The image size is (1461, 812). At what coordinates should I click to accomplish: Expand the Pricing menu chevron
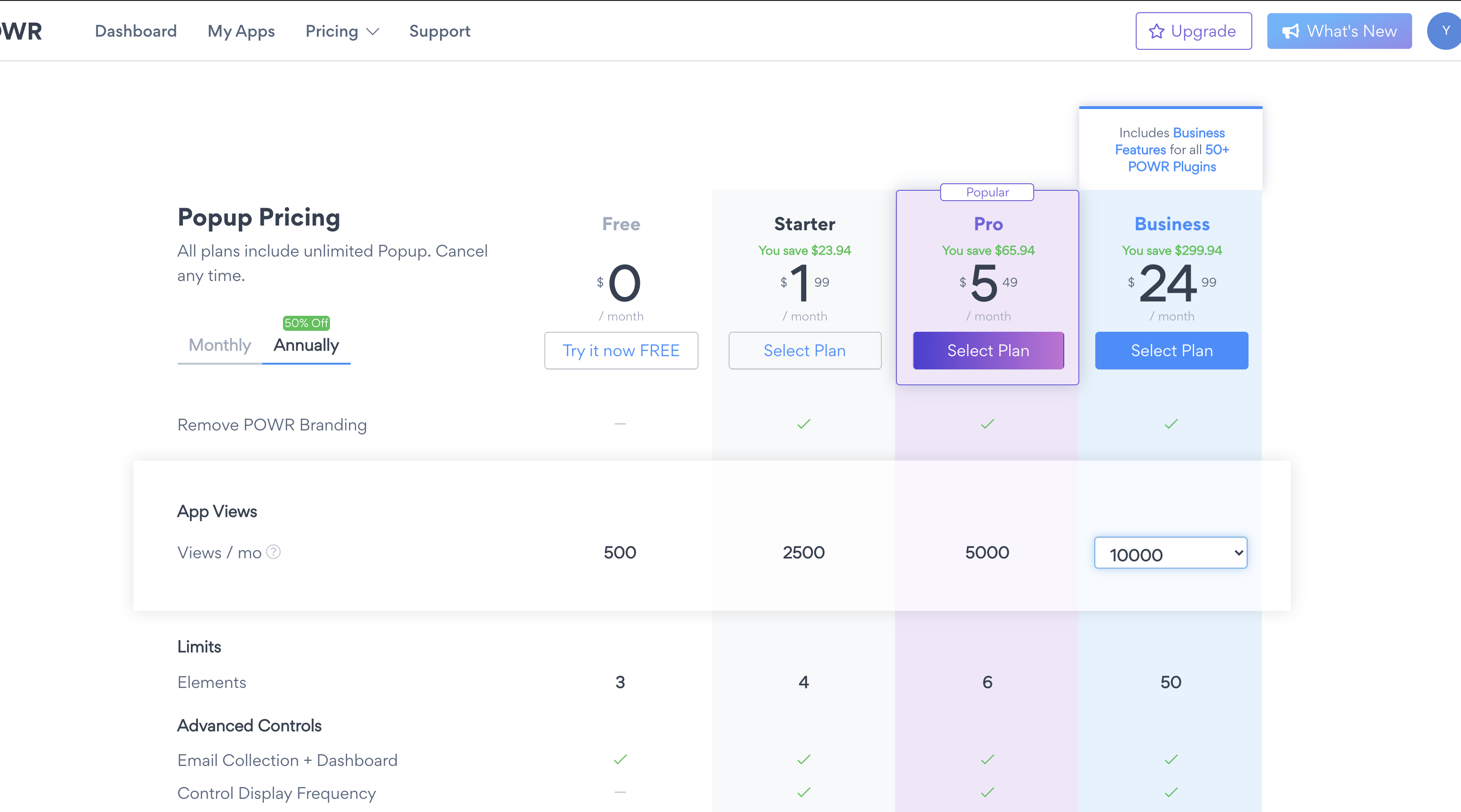click(373, 32)
